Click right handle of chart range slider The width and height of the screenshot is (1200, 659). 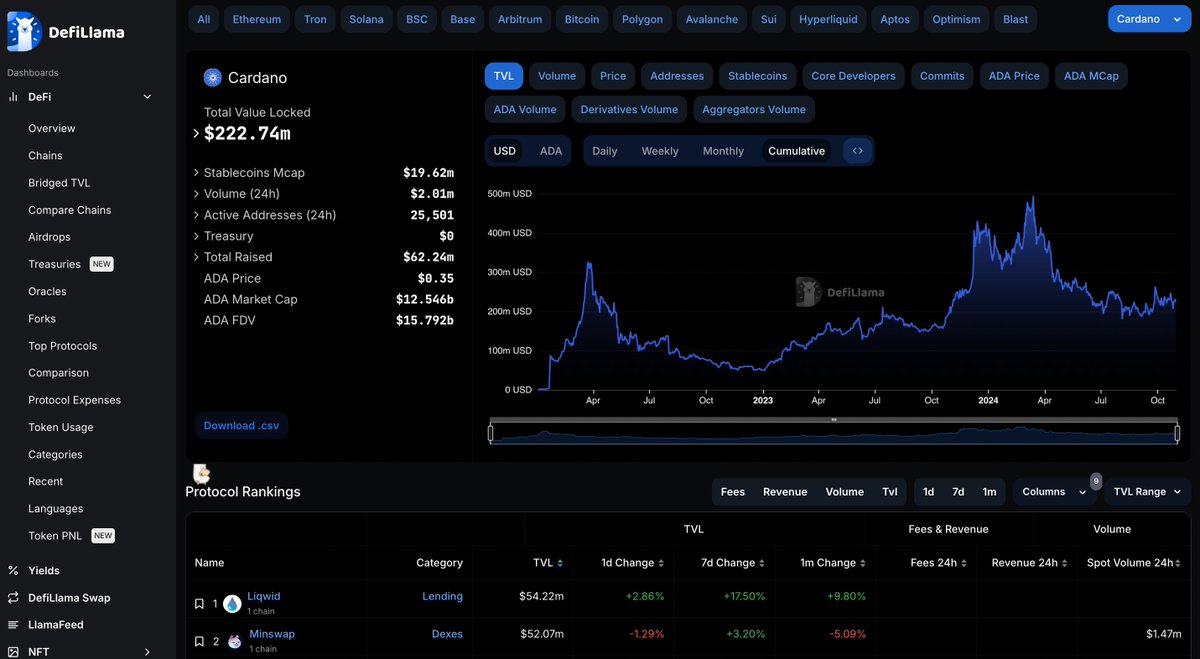click(x=1179, y=433)
